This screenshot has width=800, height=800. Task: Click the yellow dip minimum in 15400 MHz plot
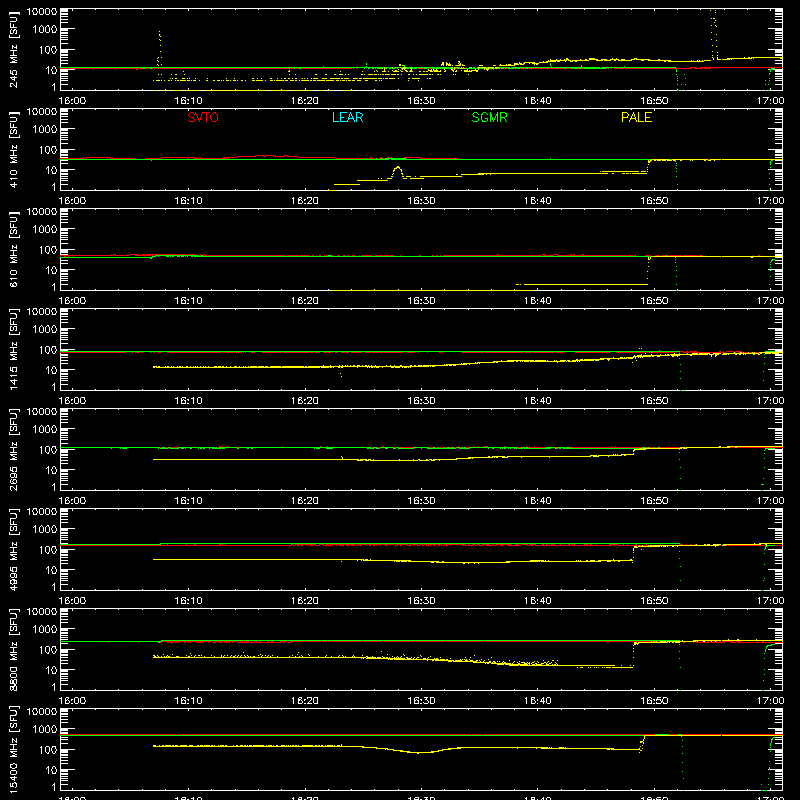point(419,753)
